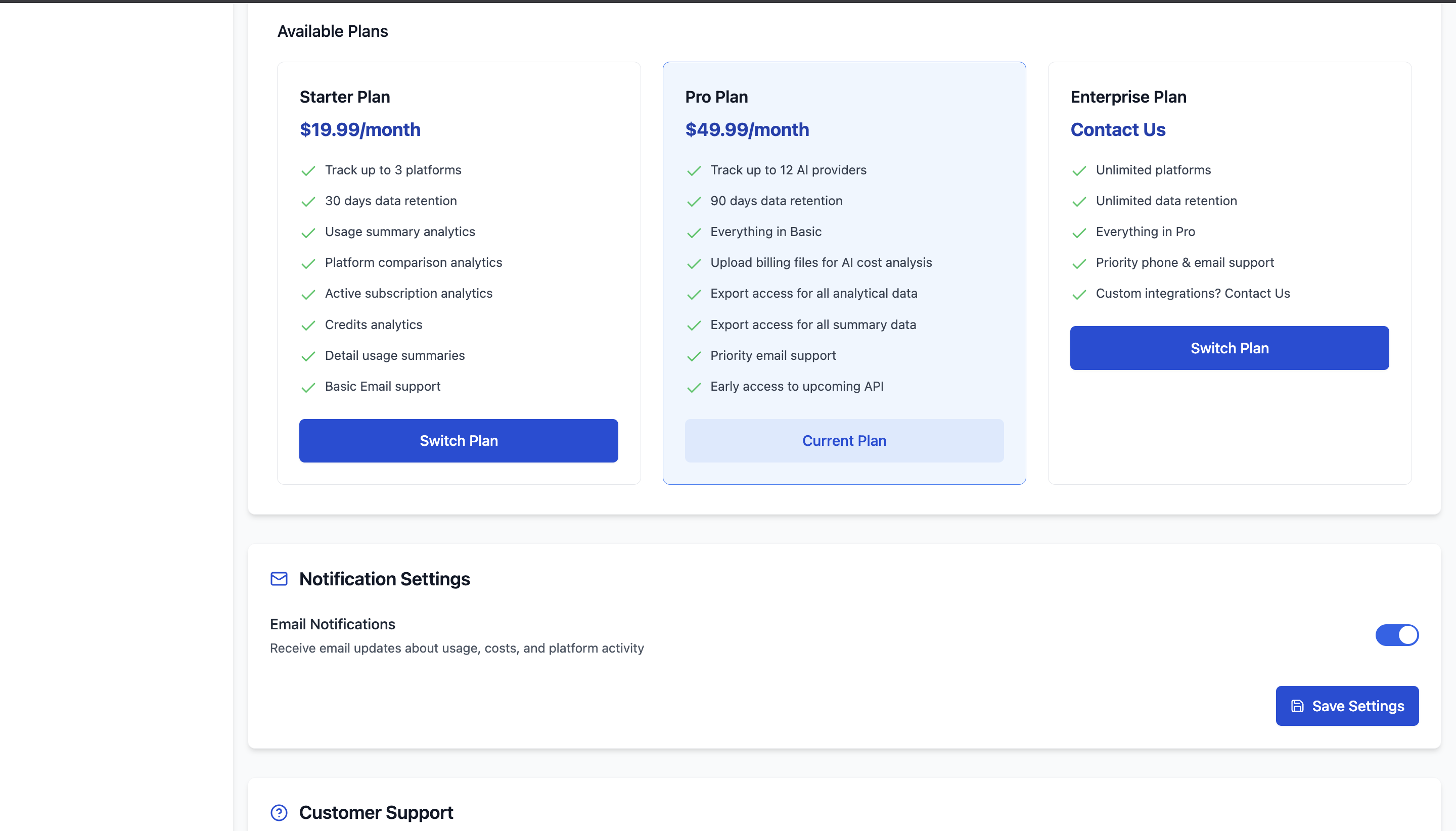The height and width of the screenshot is (831, 1456).
Task: Click checkmark beside Basic Email support
Action: 308,388
